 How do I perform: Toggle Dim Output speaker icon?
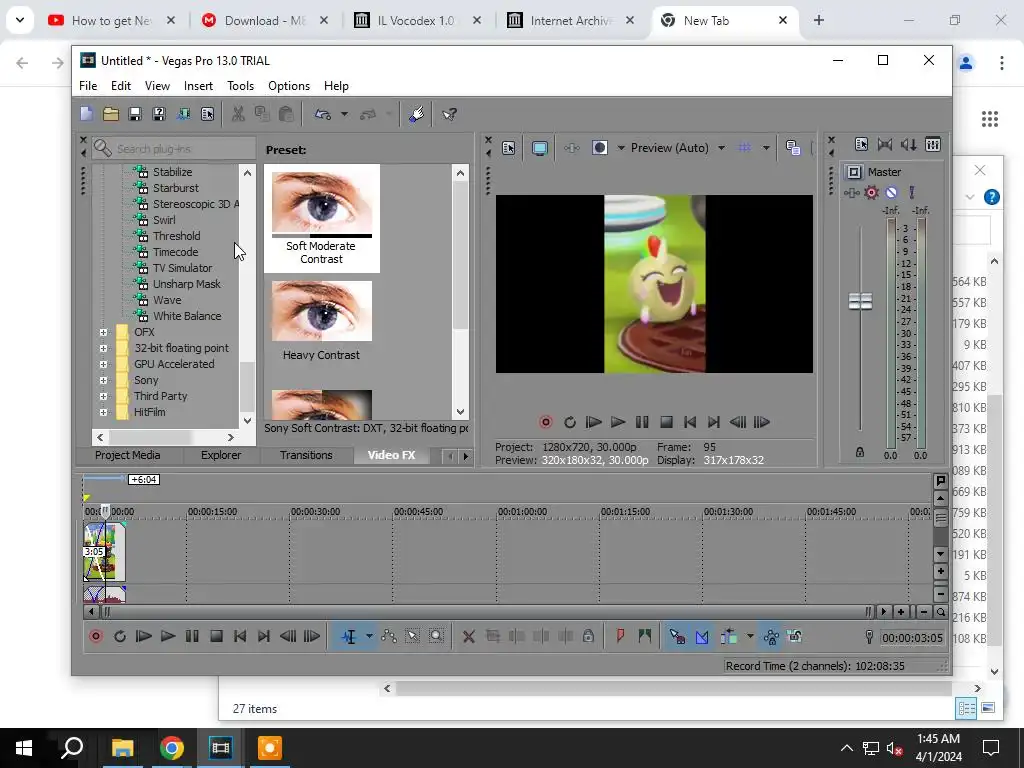click(908, 144)
